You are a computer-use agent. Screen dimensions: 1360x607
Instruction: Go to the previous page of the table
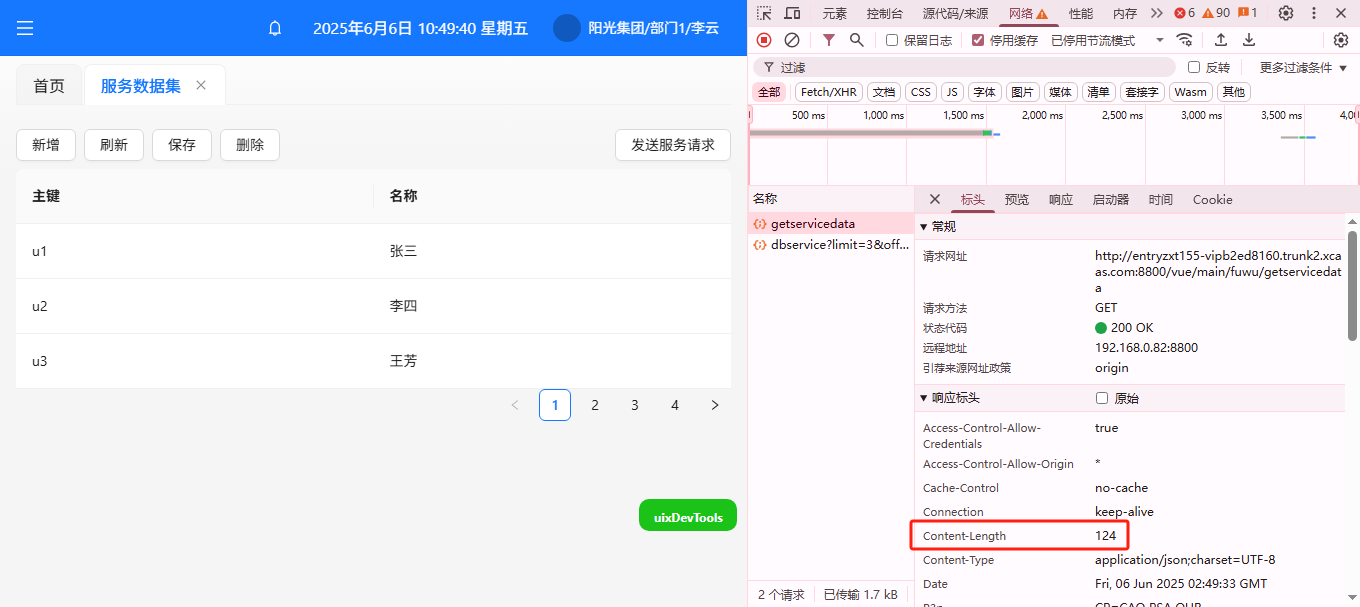515,405
